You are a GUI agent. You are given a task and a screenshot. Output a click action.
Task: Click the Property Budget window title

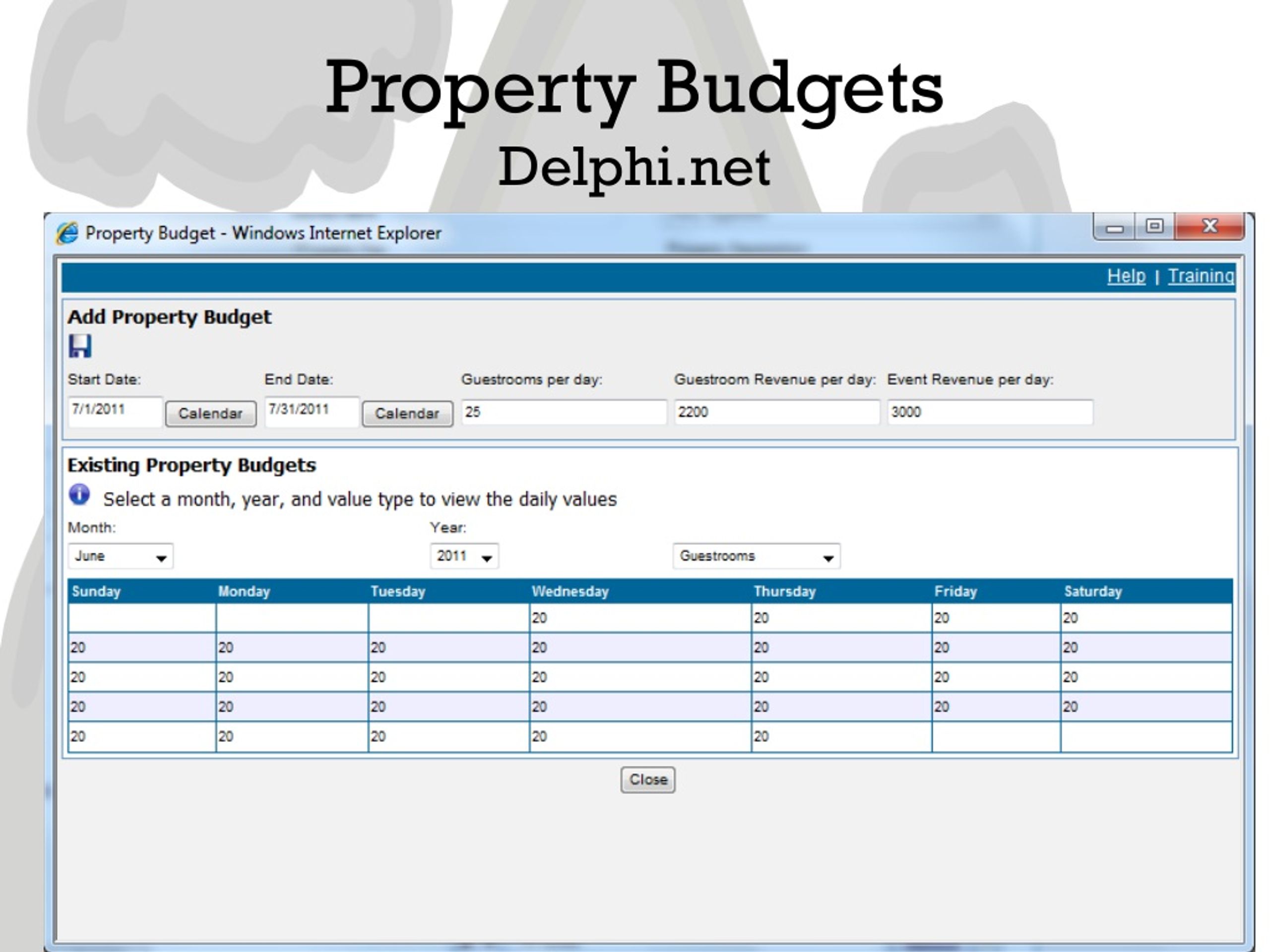[x=263, y=233]
